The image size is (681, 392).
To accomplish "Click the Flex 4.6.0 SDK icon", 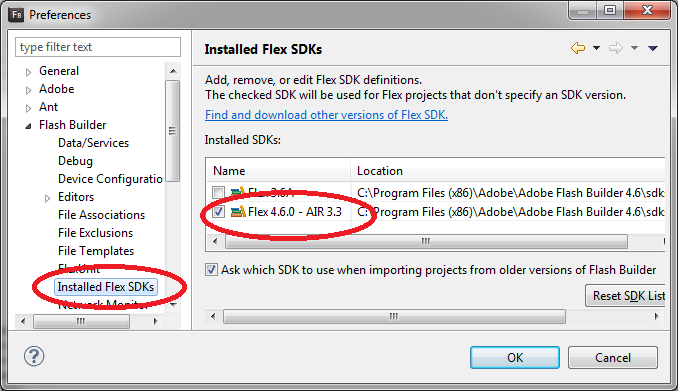I will click(x=238, y=211).
